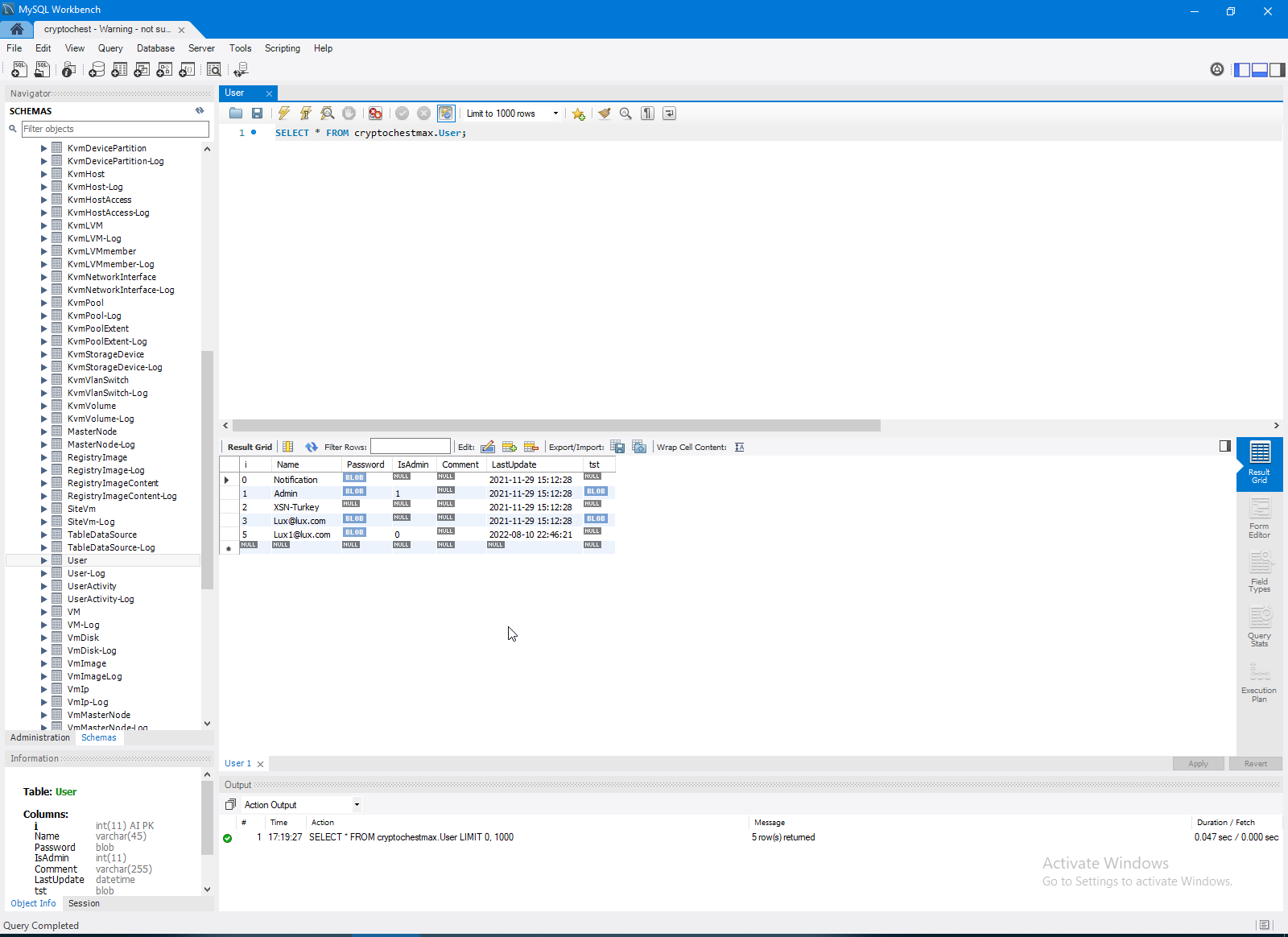Expand the SiteVm table node
1288x937 pixels.
pos(44,509)
